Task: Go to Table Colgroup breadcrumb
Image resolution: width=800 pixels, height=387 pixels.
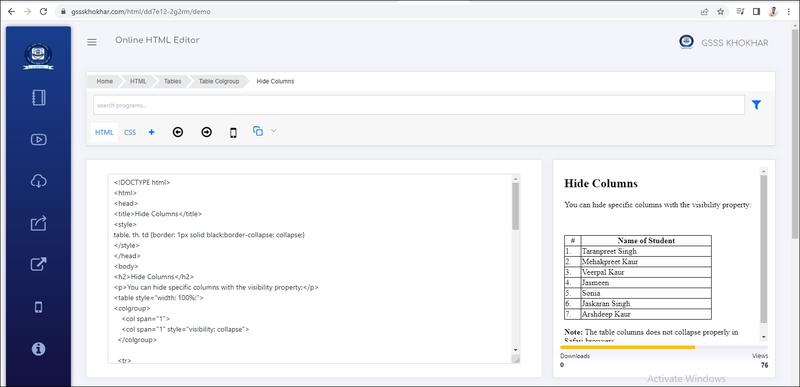Action: click(219, 81)
